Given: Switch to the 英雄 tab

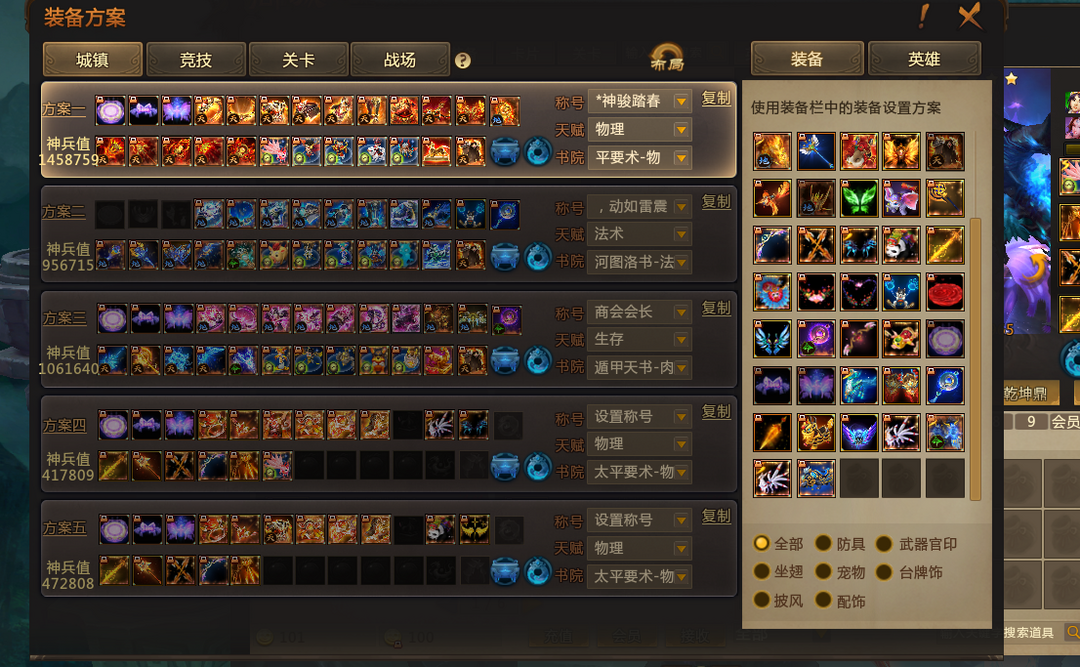Looking at the screenshot, I should click(924, 59).
